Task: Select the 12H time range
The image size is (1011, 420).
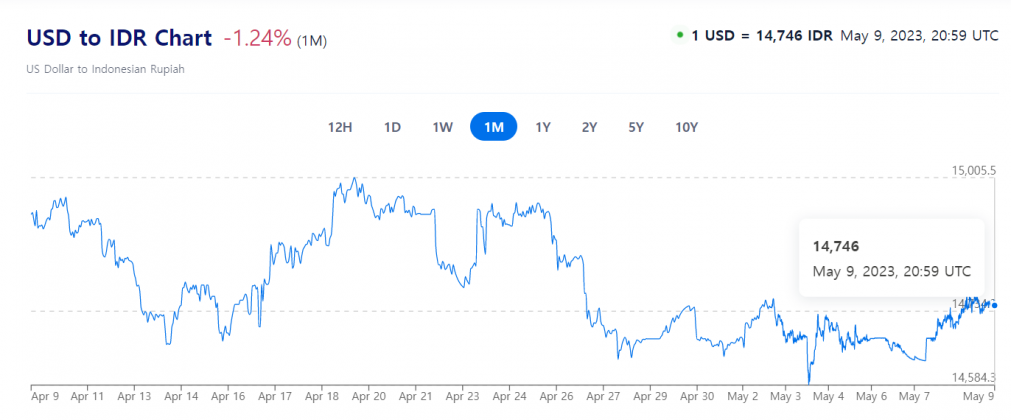Action: pyautogui.click(x=340, y=127)
